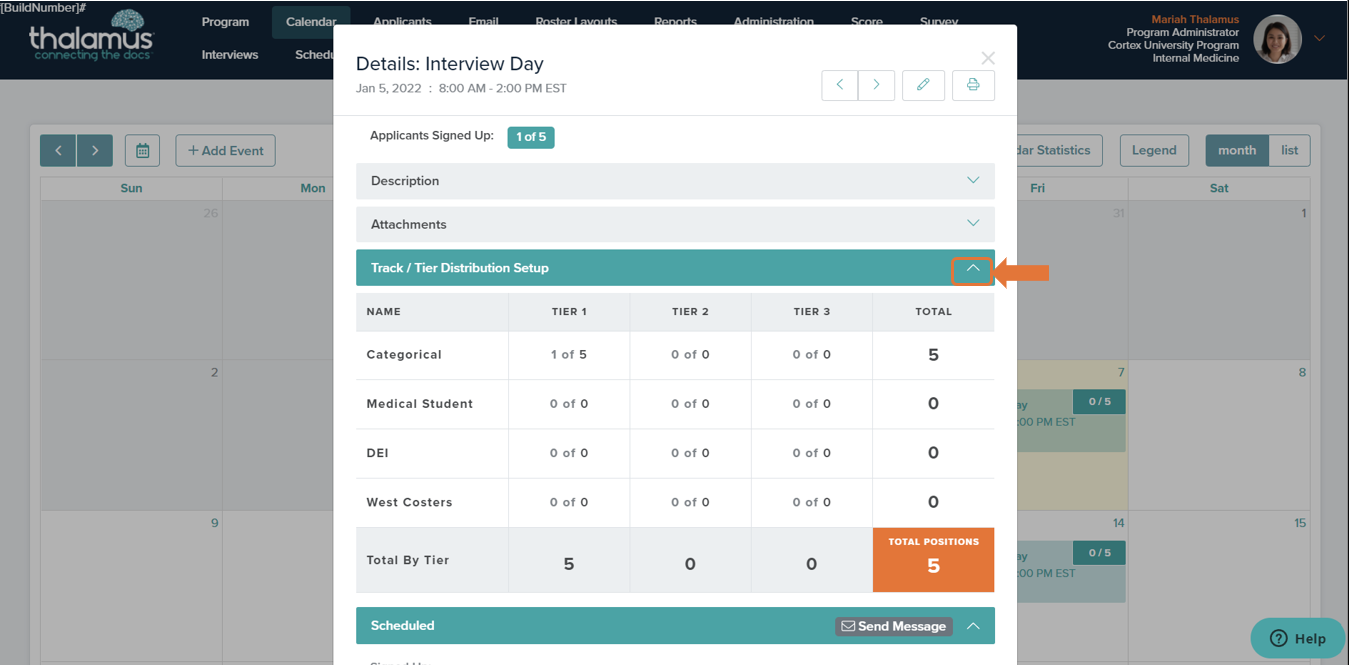Click the 'Medical Student' row name

click(420, 404)
